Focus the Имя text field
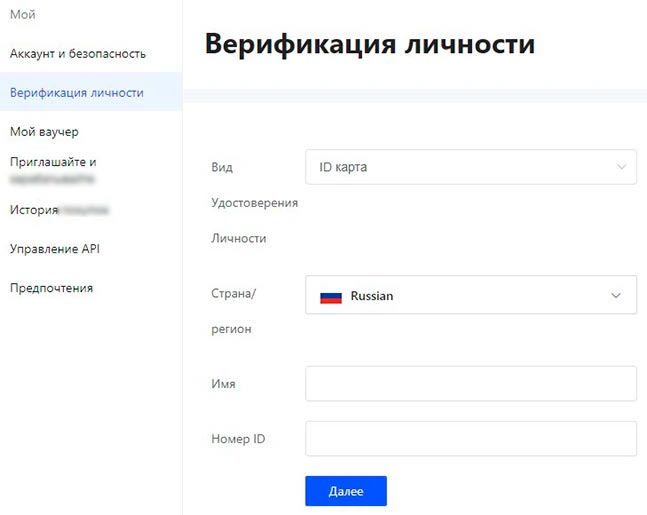This screenshot has width=647, height=515. (470, 383)
